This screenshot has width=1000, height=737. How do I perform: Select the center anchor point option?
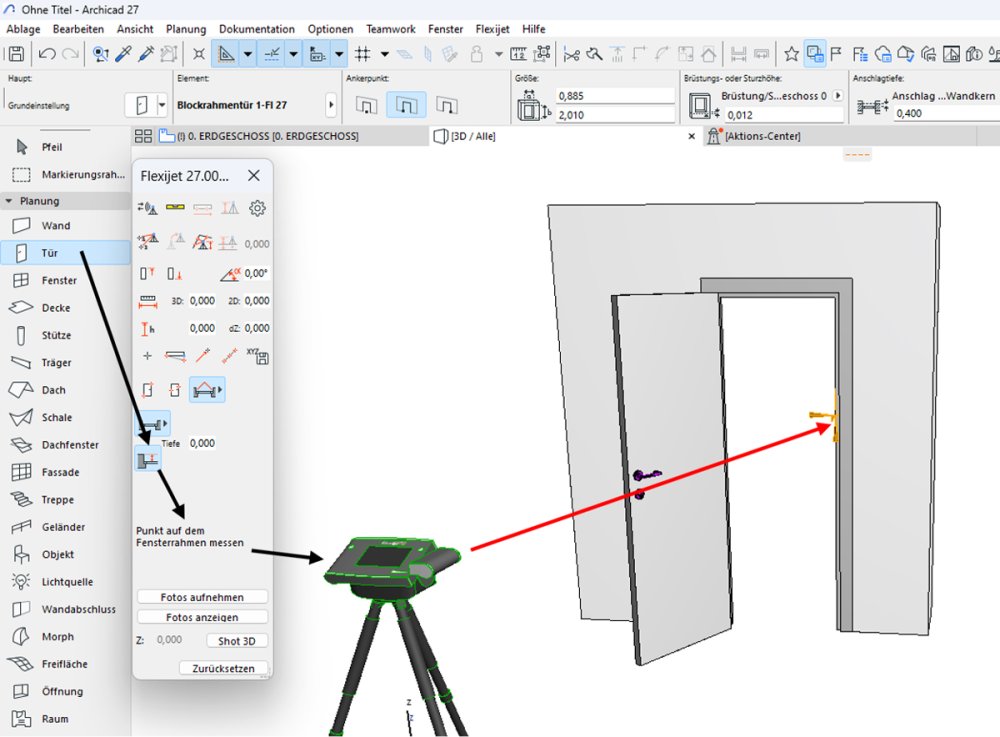(406, 105)
